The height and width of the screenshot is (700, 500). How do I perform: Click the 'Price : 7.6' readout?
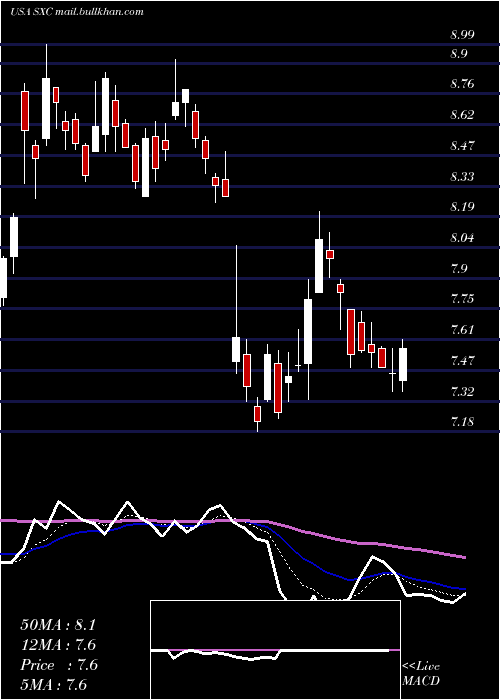coord(58,665)
